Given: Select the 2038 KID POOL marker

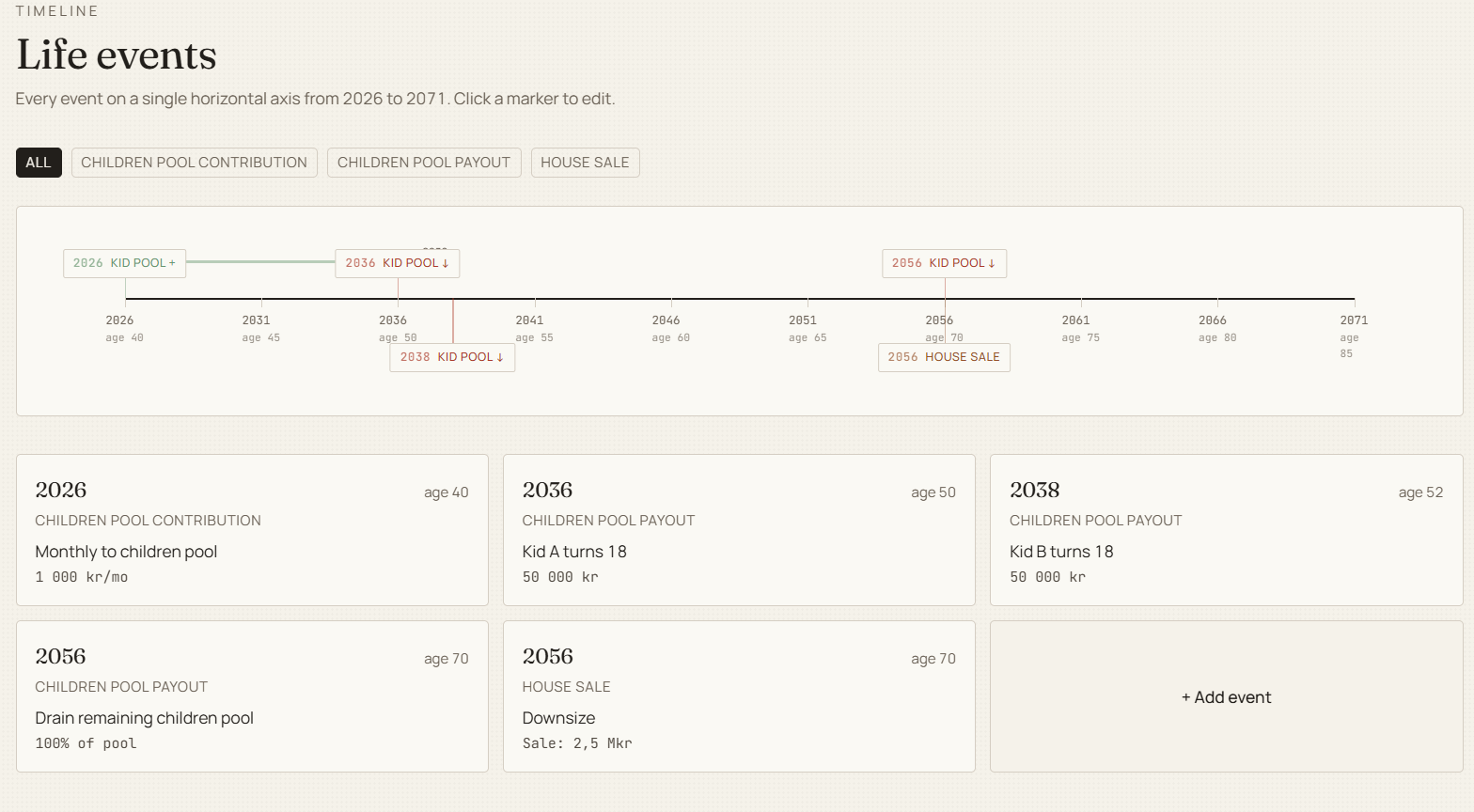Looking at the screenshot, I should [x=452, y=357].
